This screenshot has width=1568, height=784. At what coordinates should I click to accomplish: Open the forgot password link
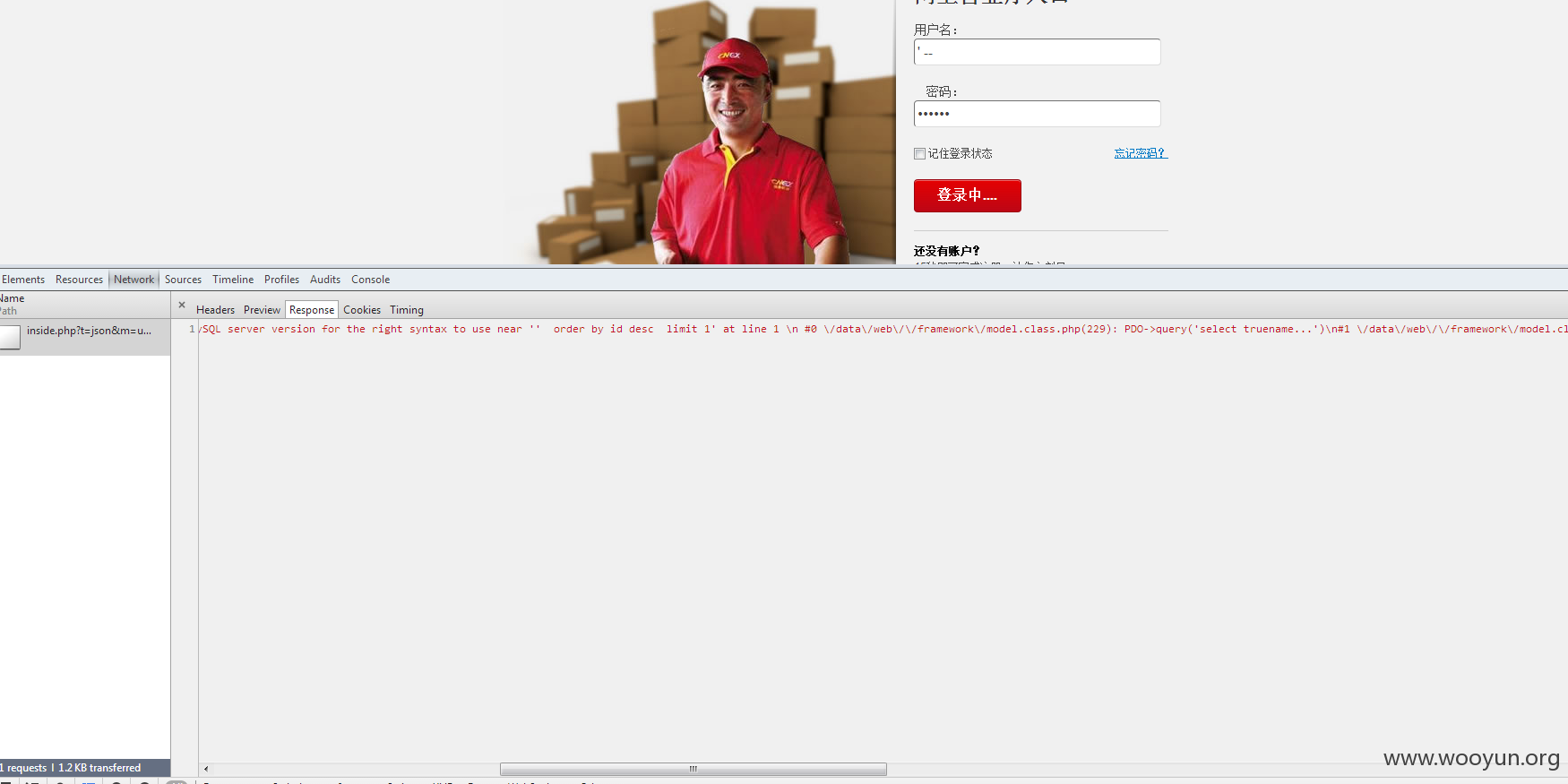tap(1141, 153)
